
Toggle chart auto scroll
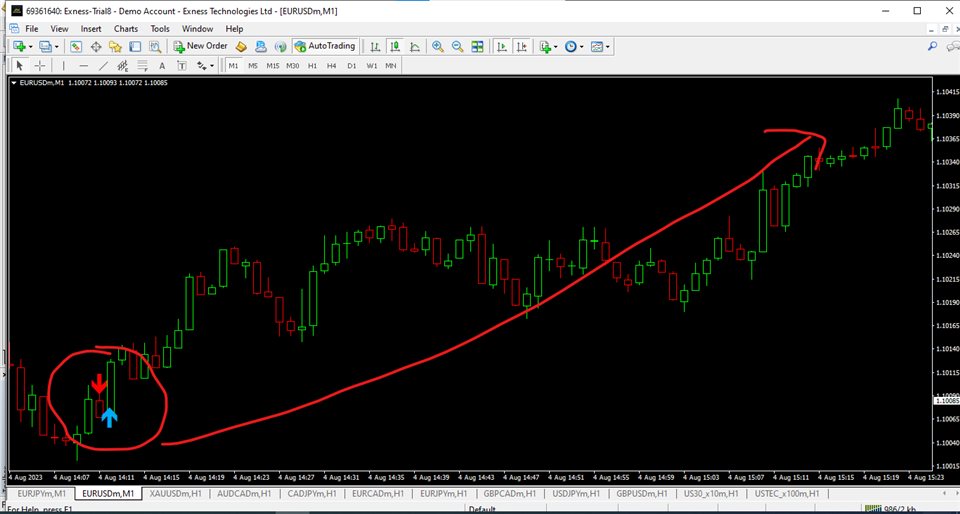502,47
